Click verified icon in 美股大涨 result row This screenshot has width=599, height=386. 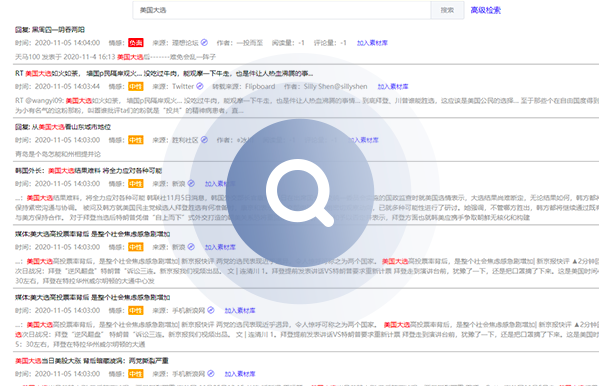(x=211, y=374)
